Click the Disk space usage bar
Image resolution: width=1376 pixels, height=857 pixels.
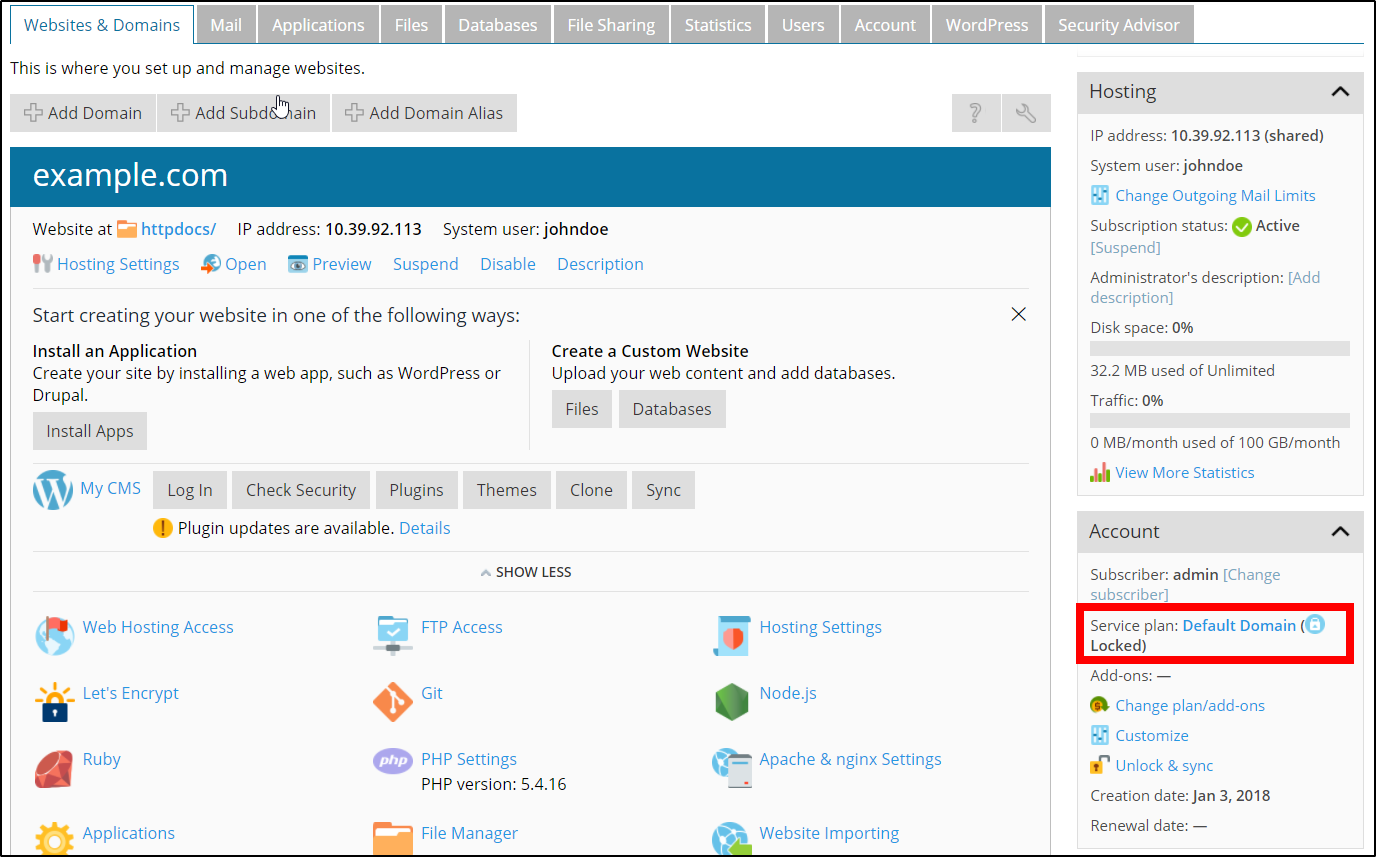1219,349
